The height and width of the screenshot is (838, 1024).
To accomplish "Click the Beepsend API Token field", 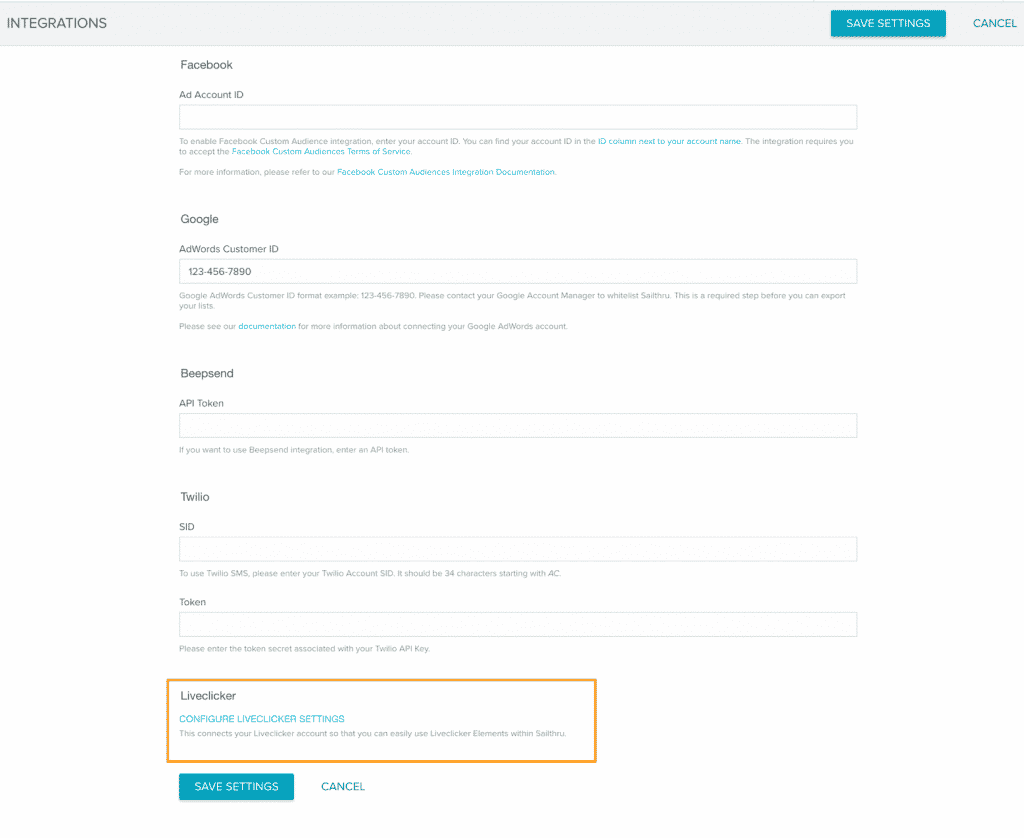I will click(517, 425).
